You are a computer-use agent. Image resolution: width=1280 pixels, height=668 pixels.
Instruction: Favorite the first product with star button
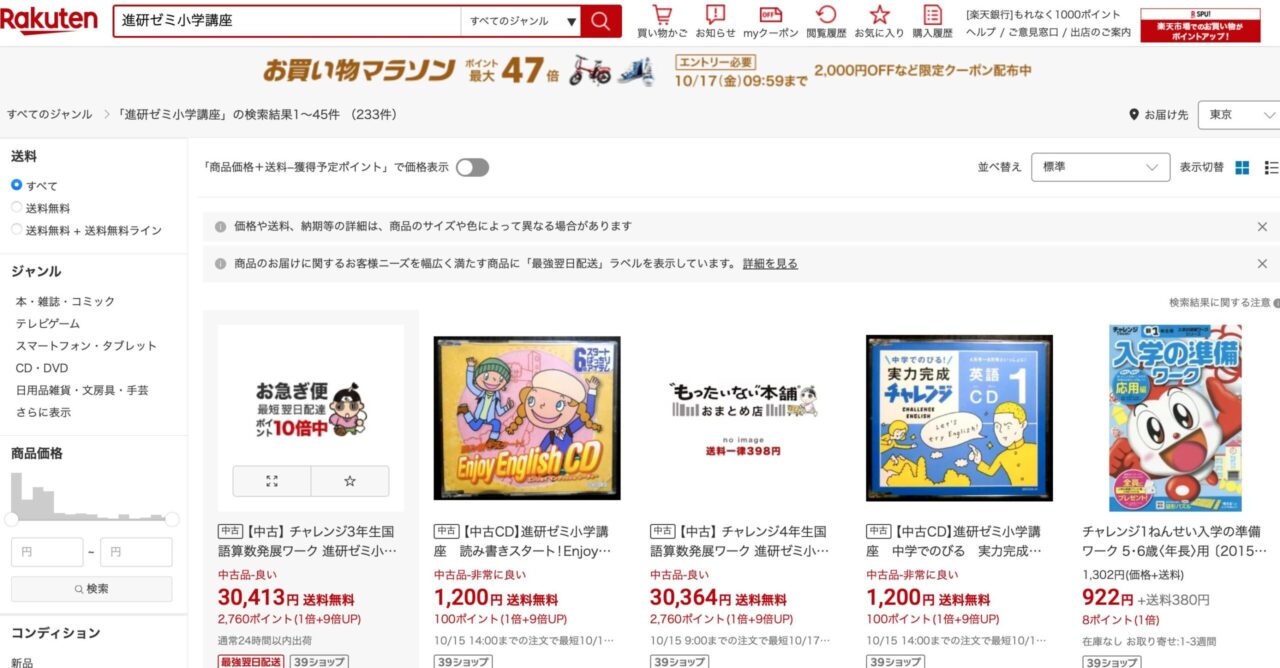point(350,481)
